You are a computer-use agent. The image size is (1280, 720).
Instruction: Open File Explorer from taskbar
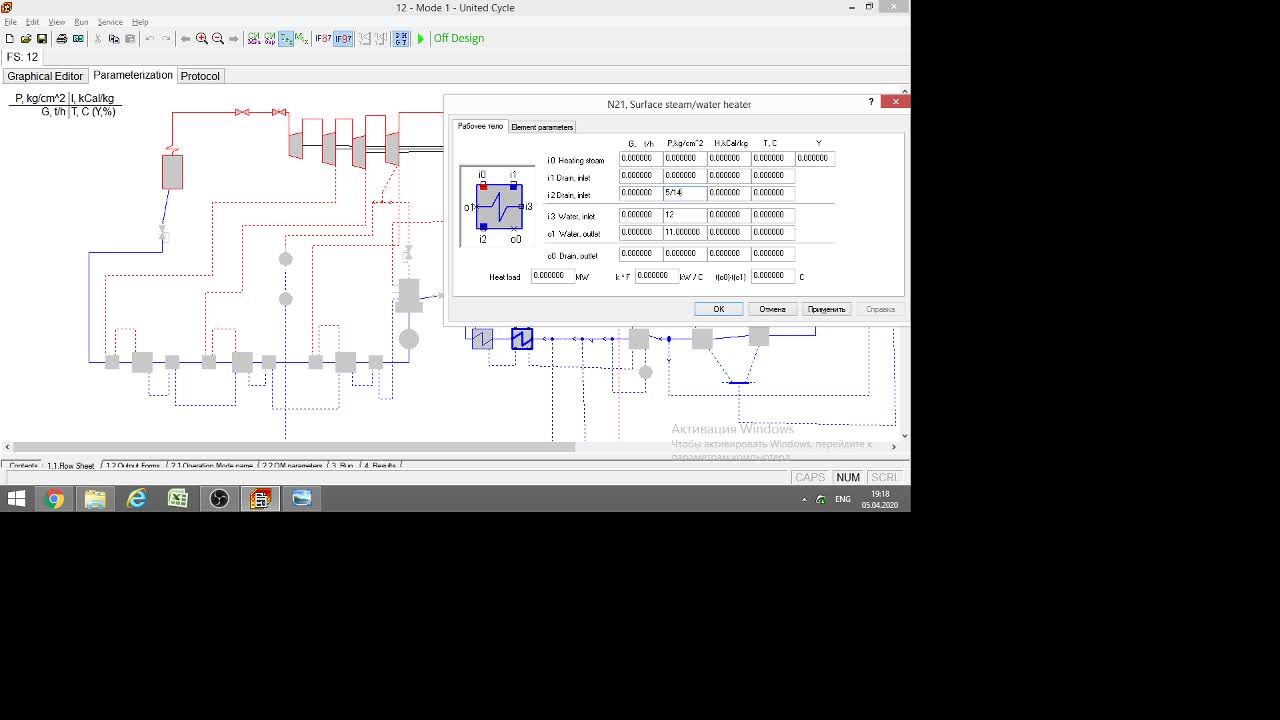click(95, 498)
